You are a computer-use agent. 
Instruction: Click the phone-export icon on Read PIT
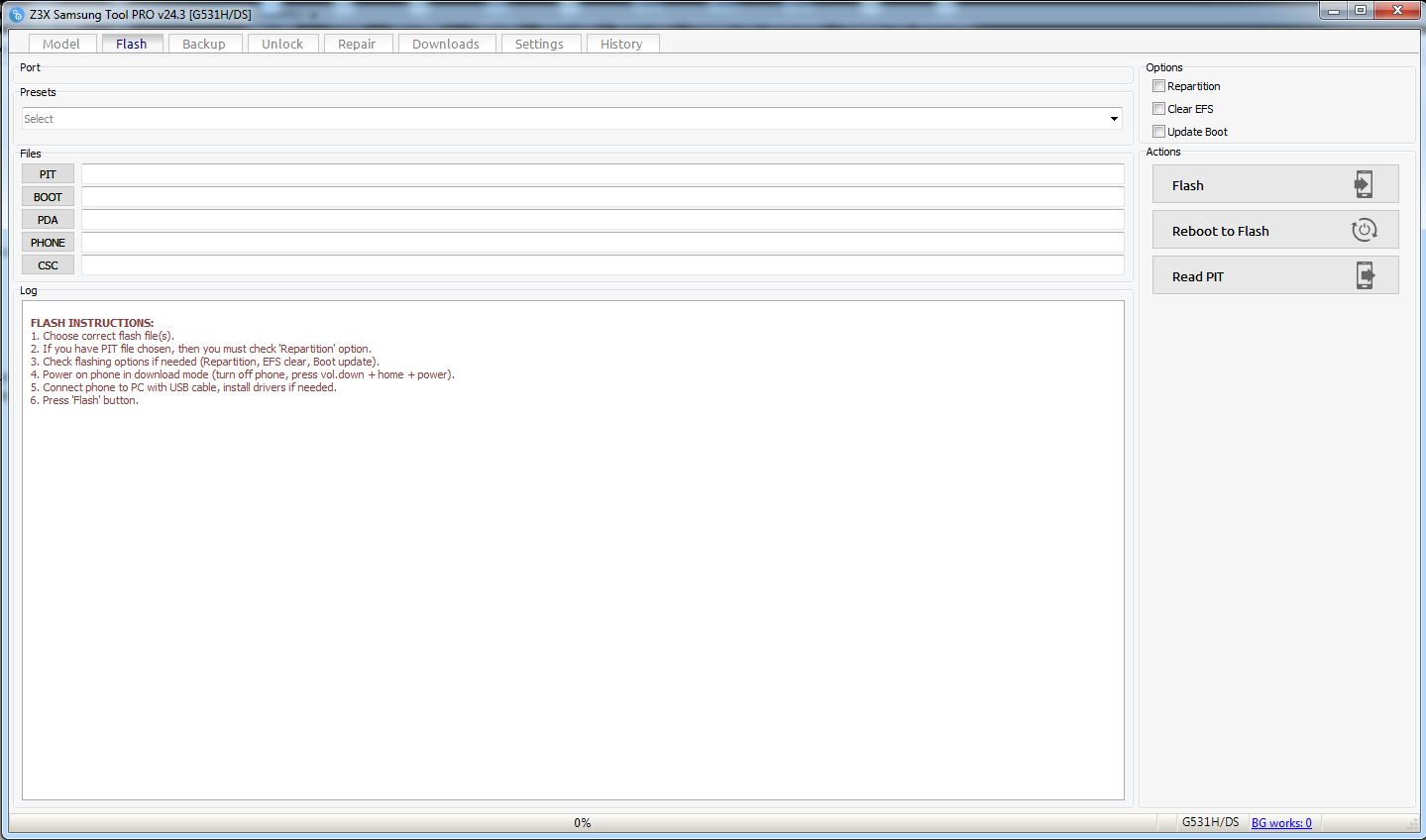pyautogui.click(x=1365, y=275)
